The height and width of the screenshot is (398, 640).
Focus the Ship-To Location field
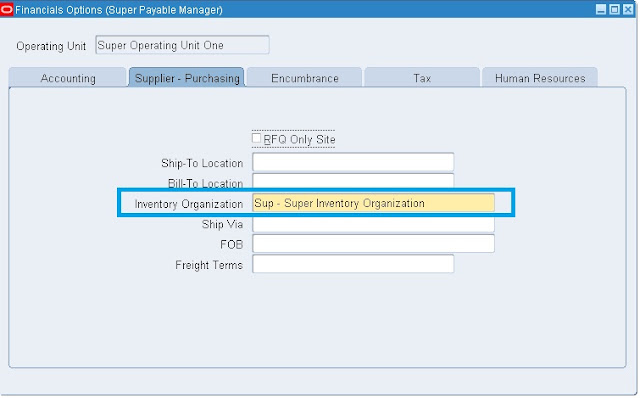click(x=353, y=162)
